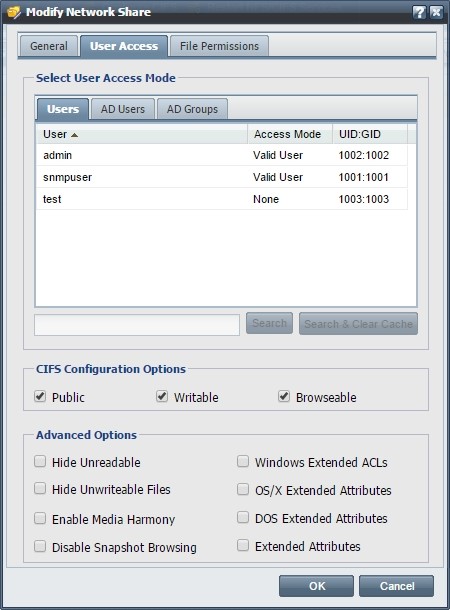The image size is (450, 610).
Task: Click the 1001:1001 UID:GID cell
Action: pyautogui.click(x=364, y=177)
